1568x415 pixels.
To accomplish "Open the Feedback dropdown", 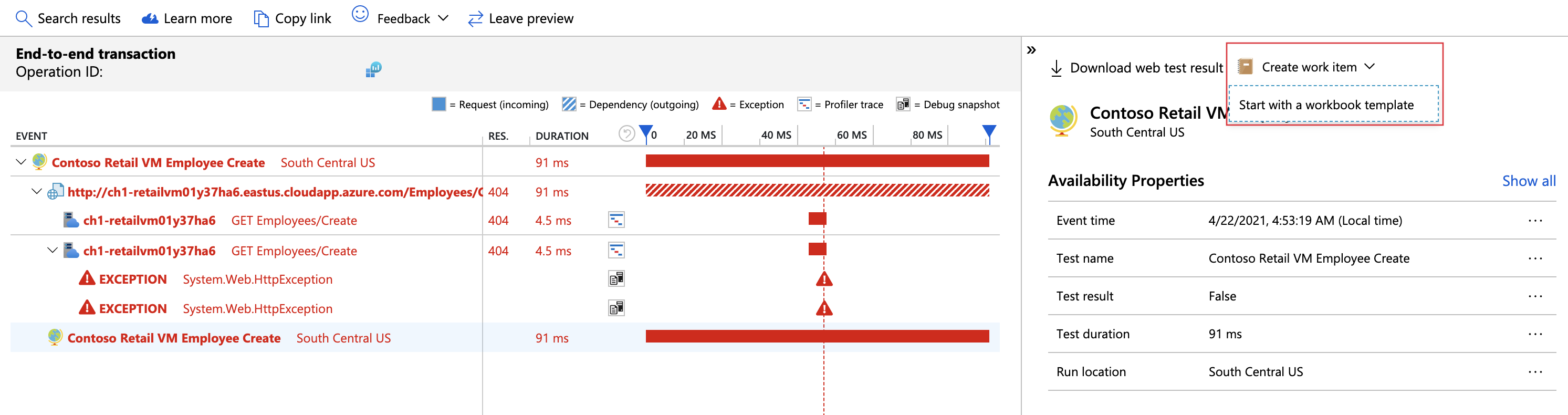I will tap(401, 17).
